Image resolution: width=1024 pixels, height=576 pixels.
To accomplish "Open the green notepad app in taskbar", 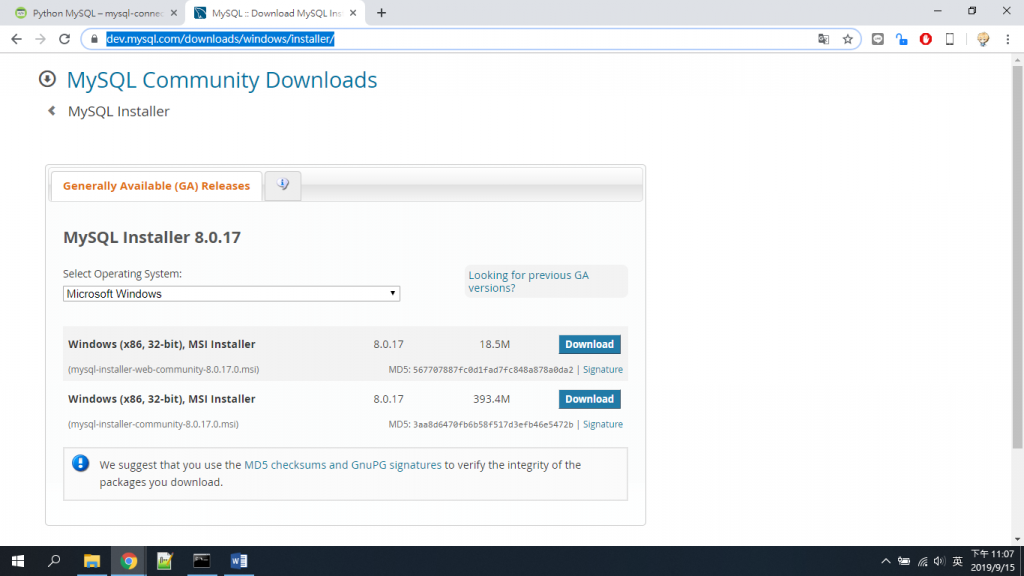I will pyautogui.click(x=165, y=561).
